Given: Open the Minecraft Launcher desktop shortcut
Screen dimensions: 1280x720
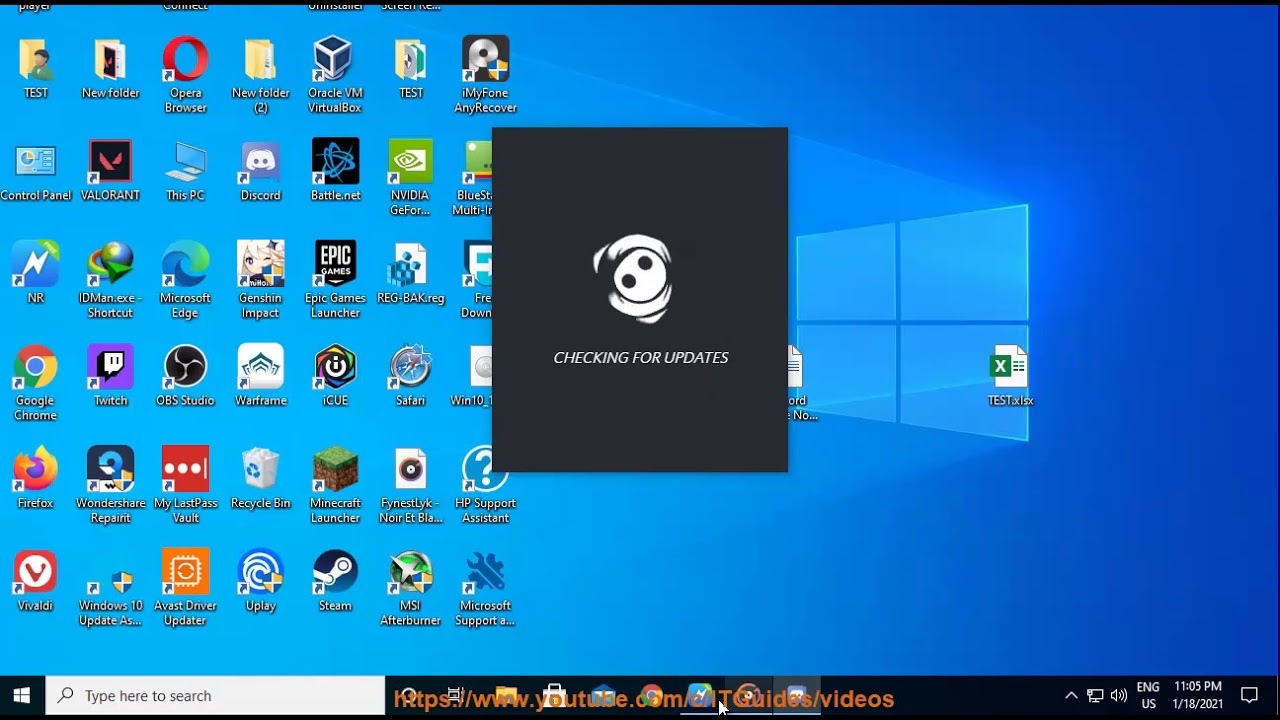Looking at the screenshot, I should pos(335,485).
